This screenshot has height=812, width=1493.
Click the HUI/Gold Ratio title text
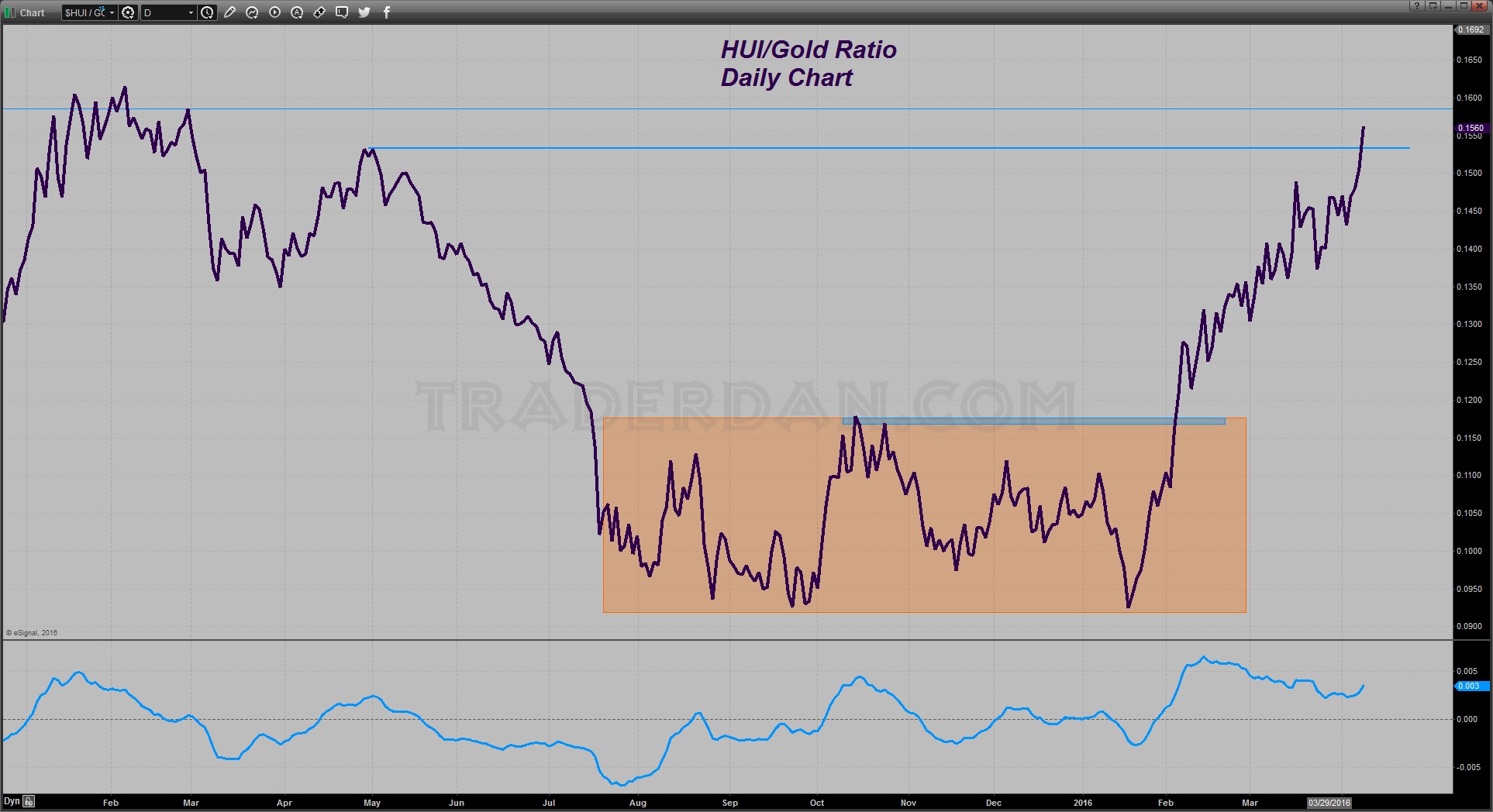[809, 50]
